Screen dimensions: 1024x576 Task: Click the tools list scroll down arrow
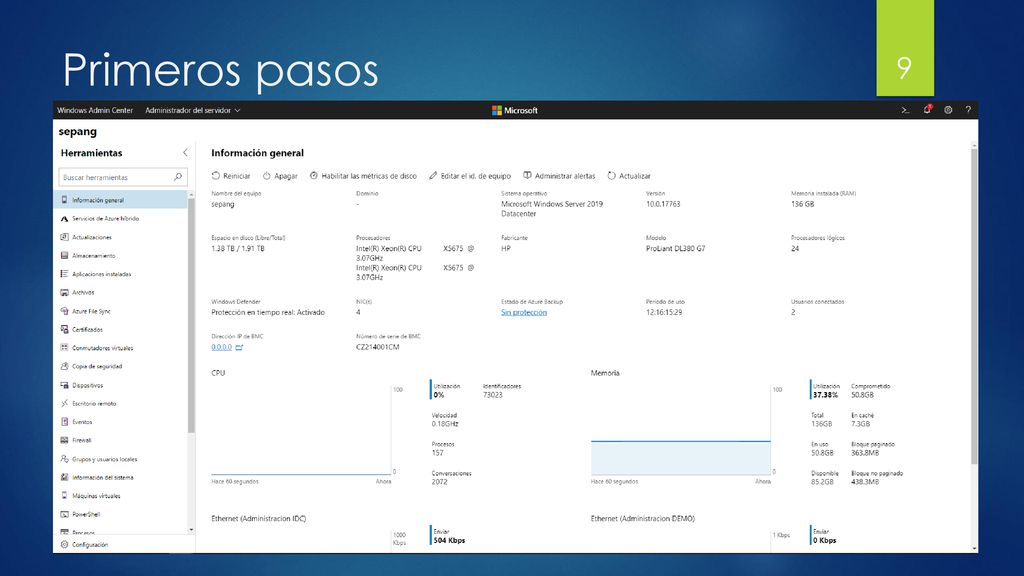tap(191, 530)
